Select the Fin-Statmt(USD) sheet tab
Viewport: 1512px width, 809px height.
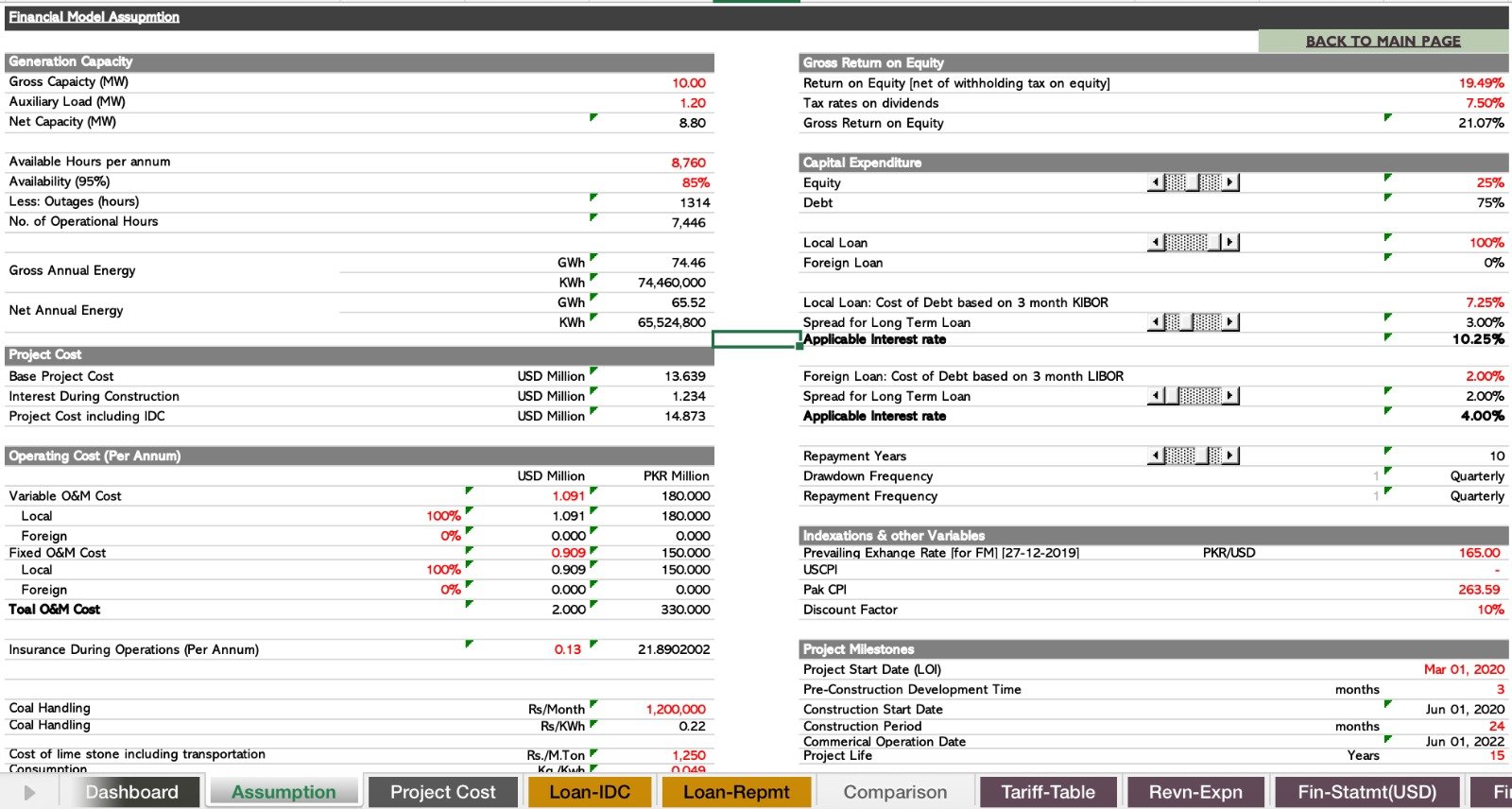(1366, 792)
